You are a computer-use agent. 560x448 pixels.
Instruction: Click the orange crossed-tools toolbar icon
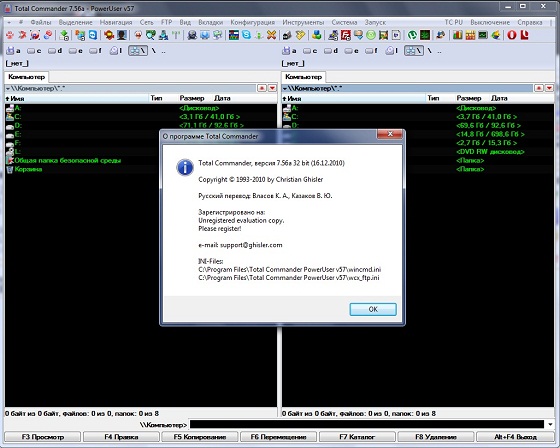click(271, 35)
